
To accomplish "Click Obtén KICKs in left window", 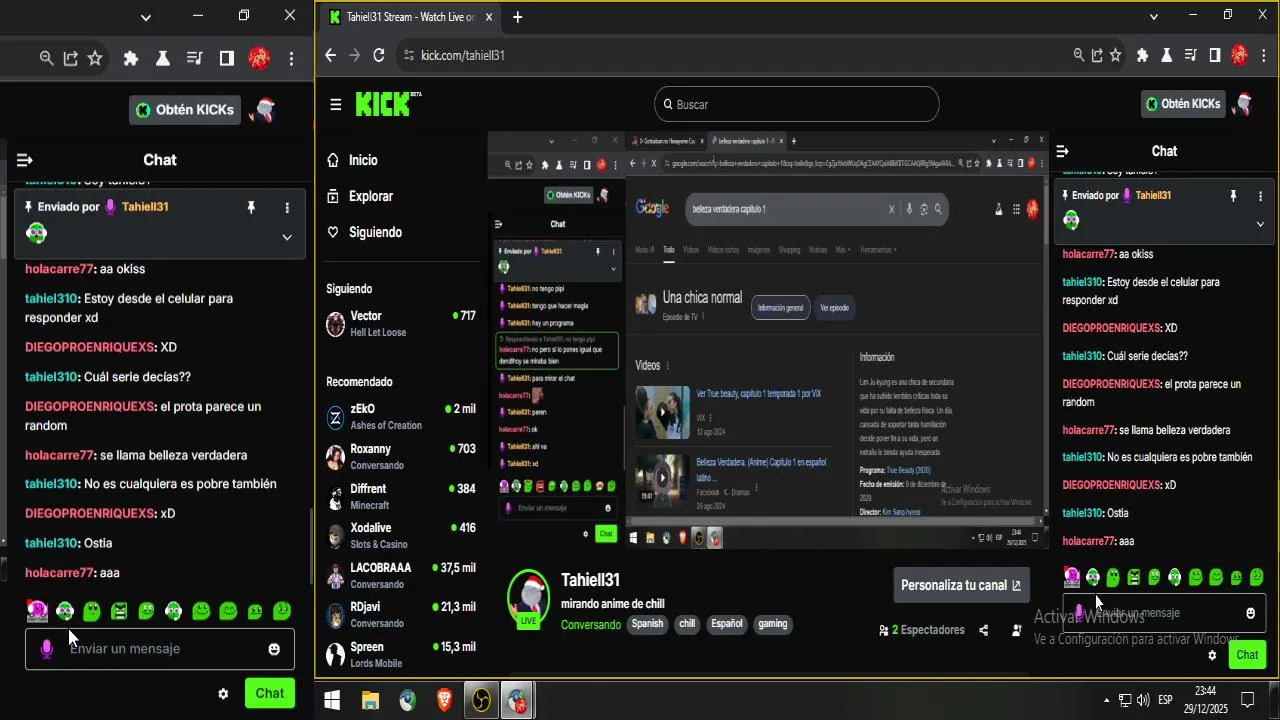I will [187, 110].
